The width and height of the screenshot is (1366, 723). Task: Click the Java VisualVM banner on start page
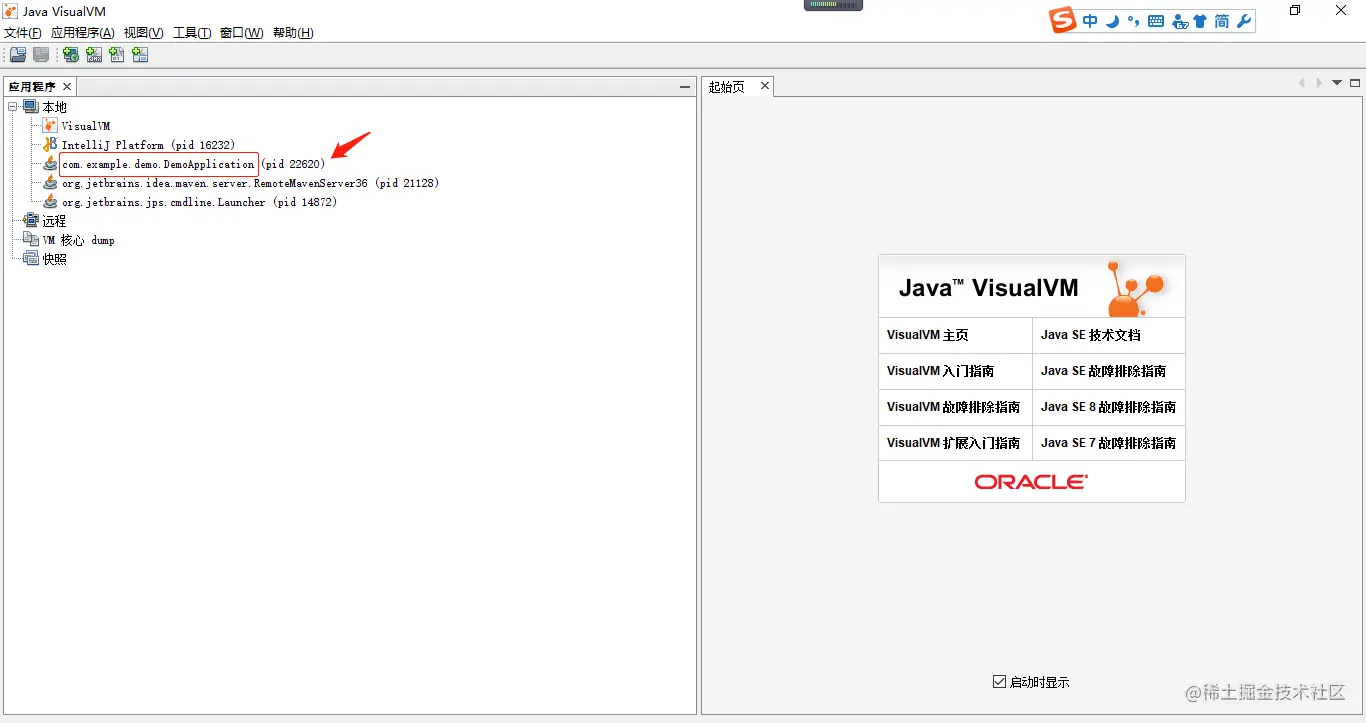pyautogui.click(x=1032, y=286)
